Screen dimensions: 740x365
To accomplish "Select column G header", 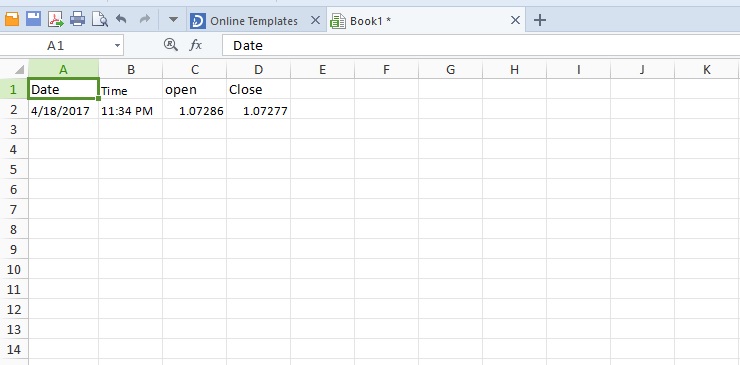I will tap(451, 69).
